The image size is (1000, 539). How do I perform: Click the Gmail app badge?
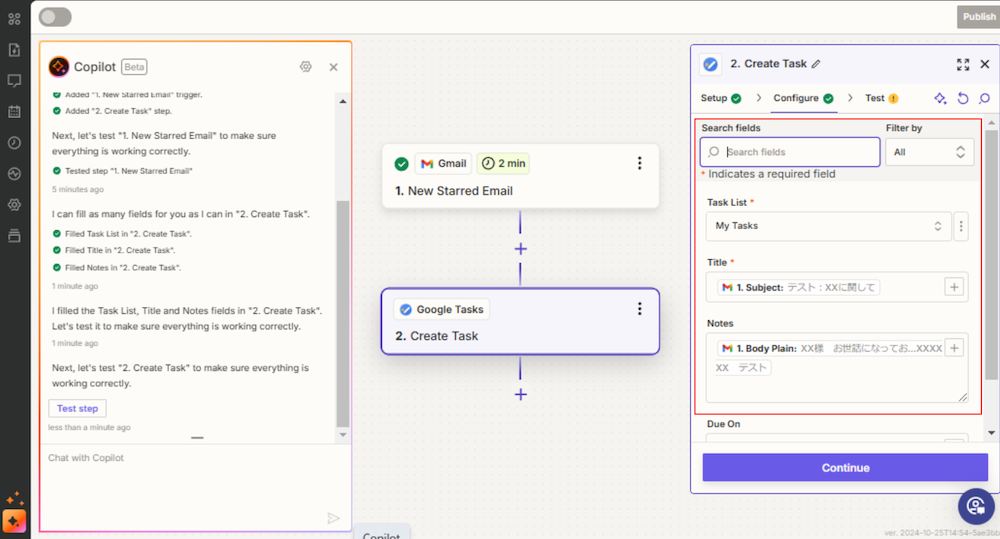[443, 164]
